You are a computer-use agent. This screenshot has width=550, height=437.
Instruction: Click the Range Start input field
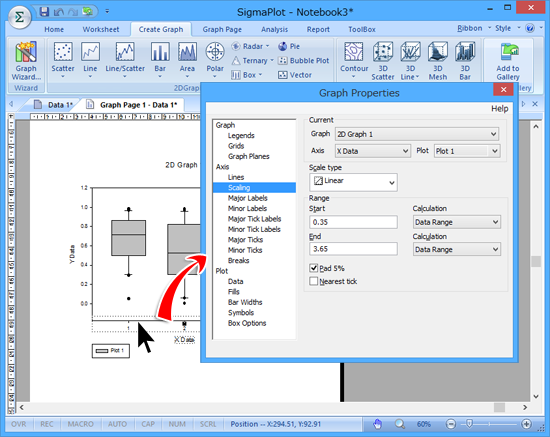point(353,222)
